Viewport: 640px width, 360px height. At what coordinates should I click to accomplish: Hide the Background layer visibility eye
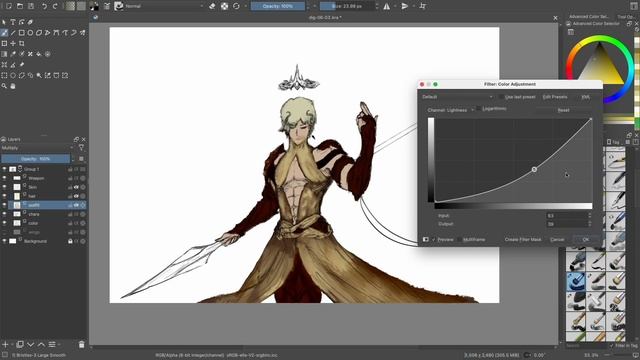pyautogui.click(x=4, y=241)
